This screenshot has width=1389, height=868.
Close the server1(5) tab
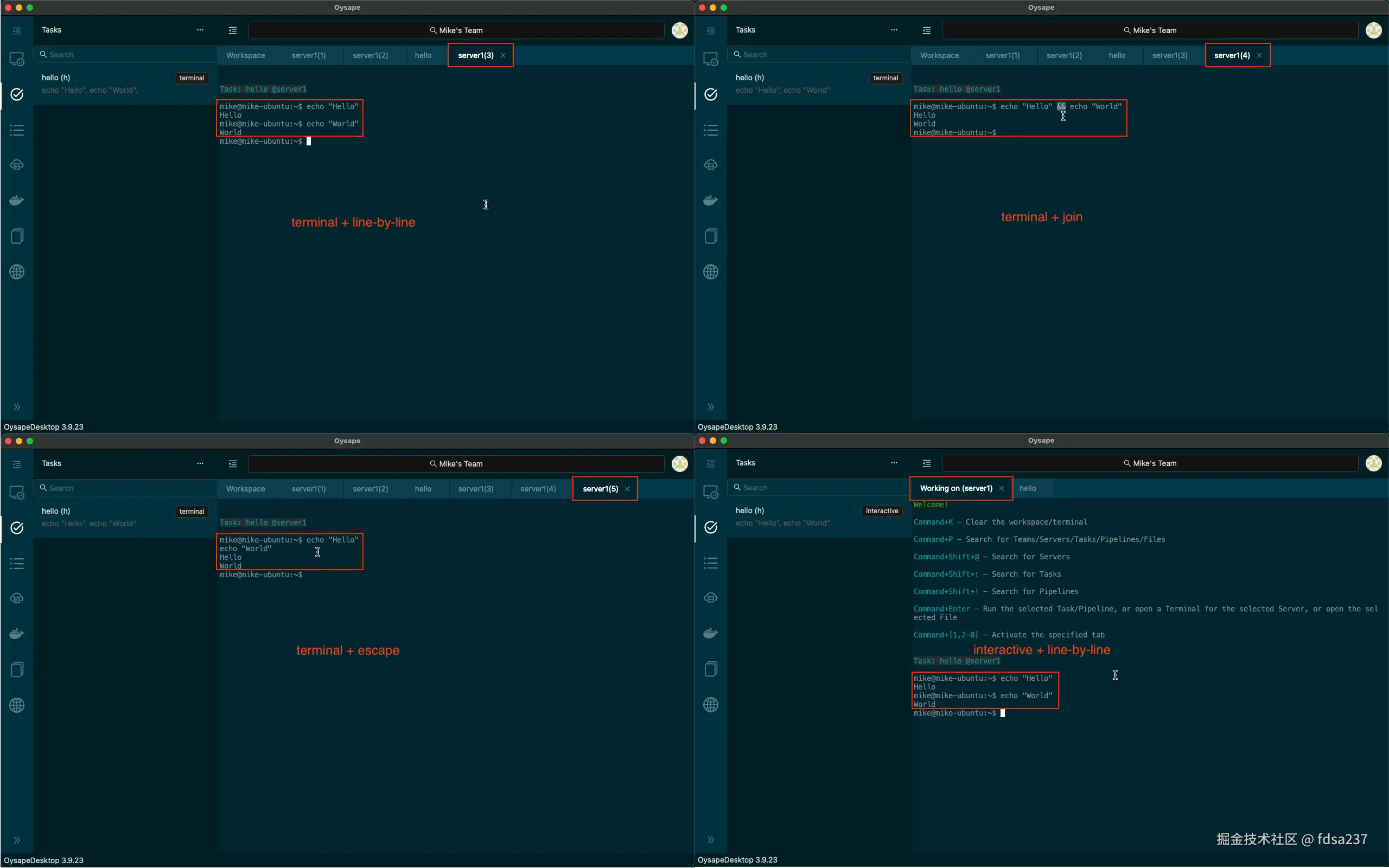(x=627, y=489)
